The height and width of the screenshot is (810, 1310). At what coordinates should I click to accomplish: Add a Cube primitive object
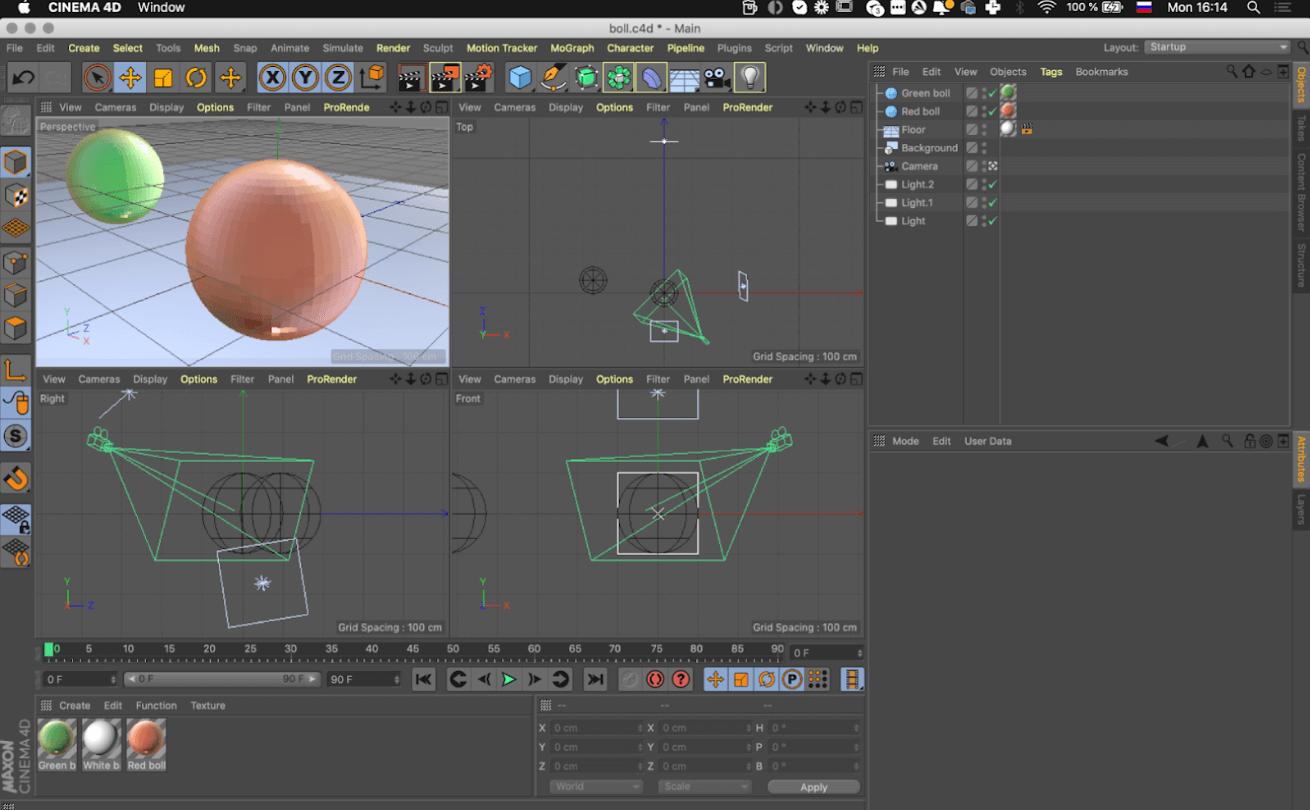pos(520,77)
